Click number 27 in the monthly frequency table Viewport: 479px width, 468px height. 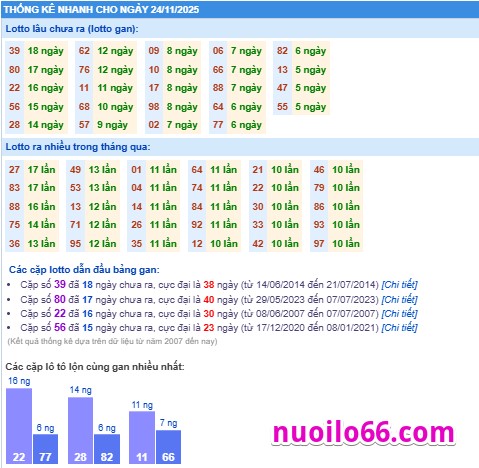[x=14, y=170]
